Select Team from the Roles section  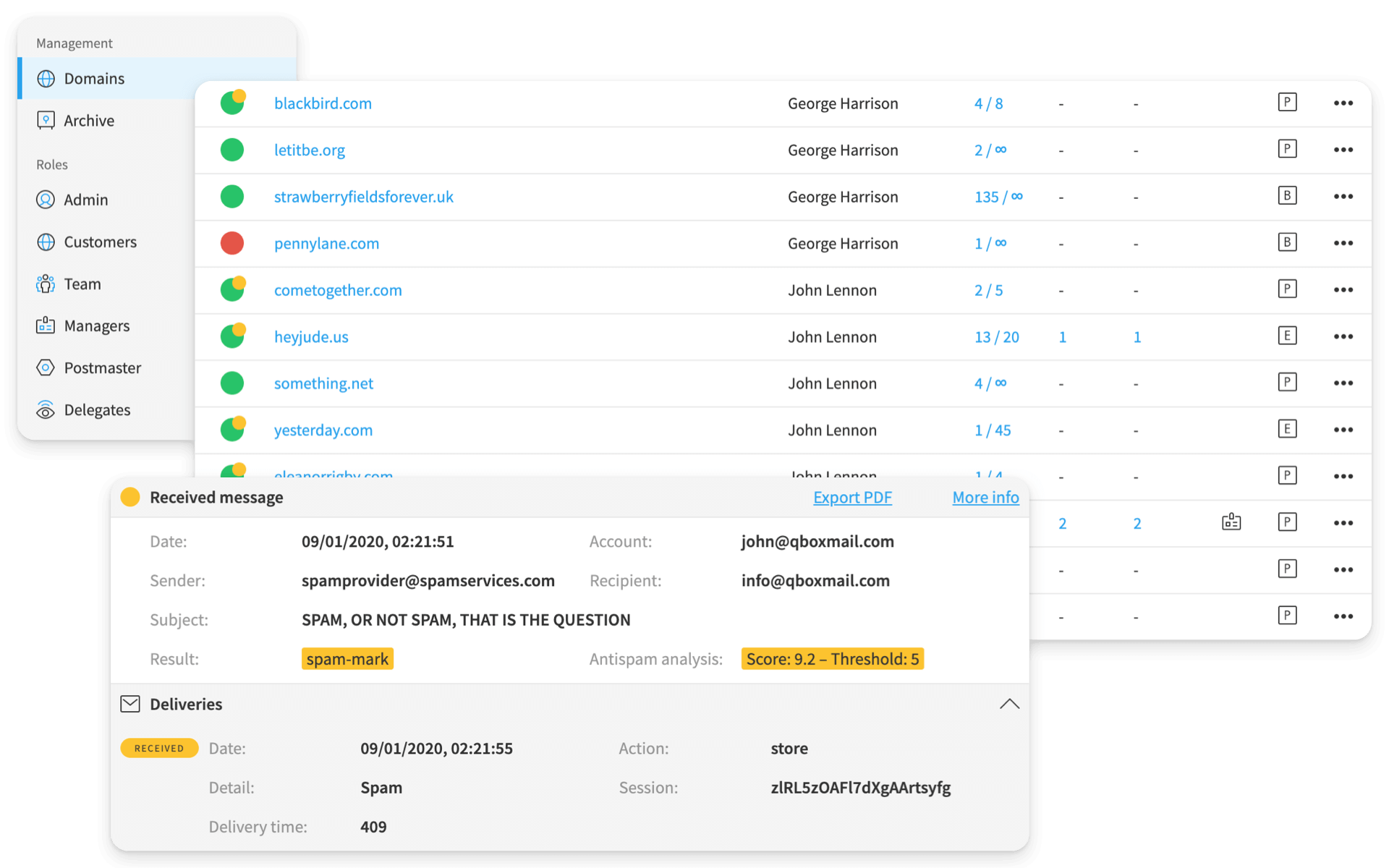(x=46, y=284)
